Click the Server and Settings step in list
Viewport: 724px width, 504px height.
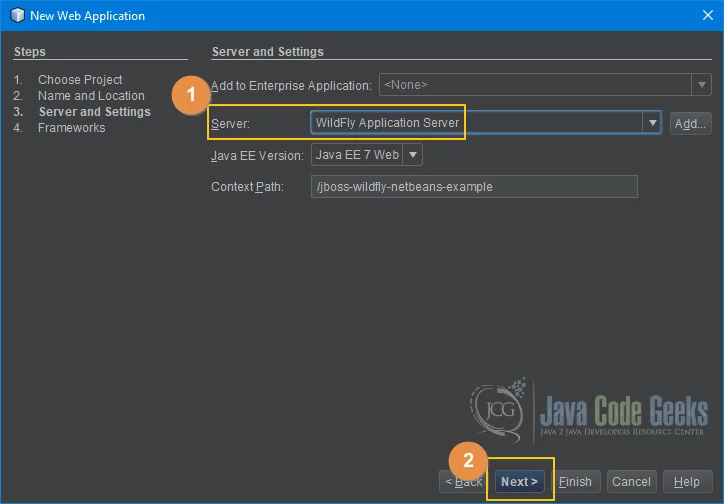coord(94,112)
